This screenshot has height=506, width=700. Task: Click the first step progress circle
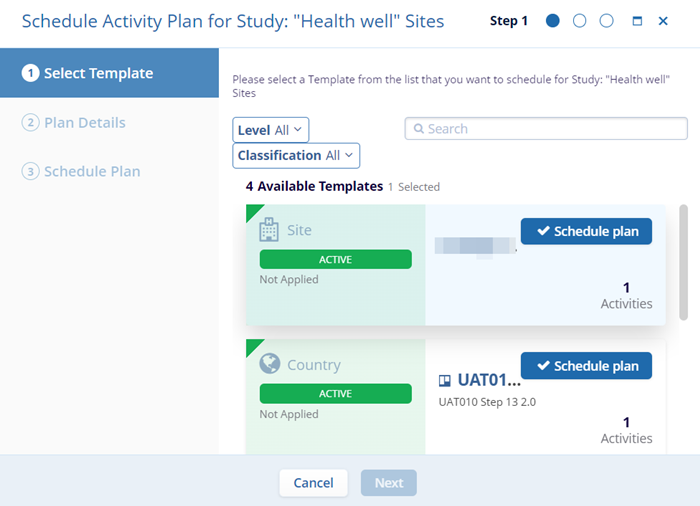point(553,21)
